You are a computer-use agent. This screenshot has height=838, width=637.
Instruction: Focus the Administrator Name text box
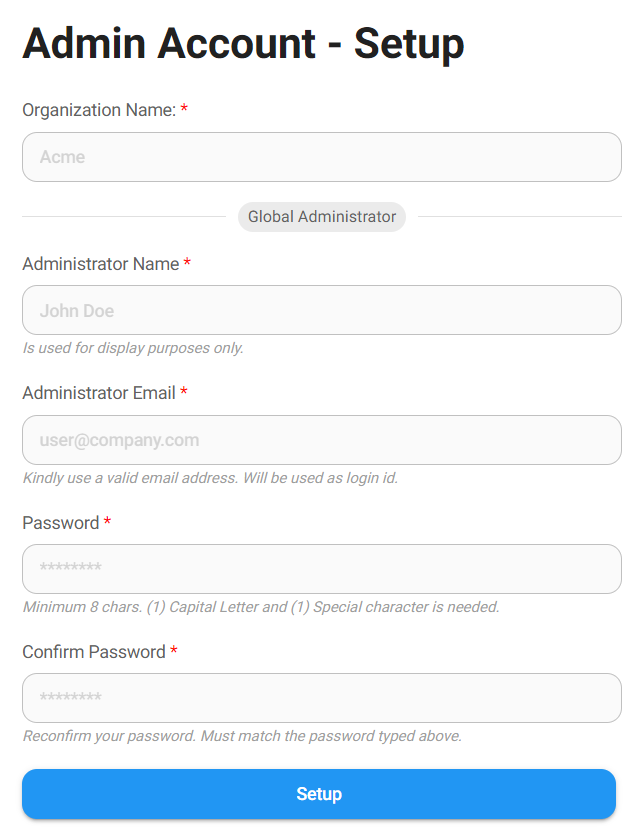pyautogui.click(x=321, y=310)
